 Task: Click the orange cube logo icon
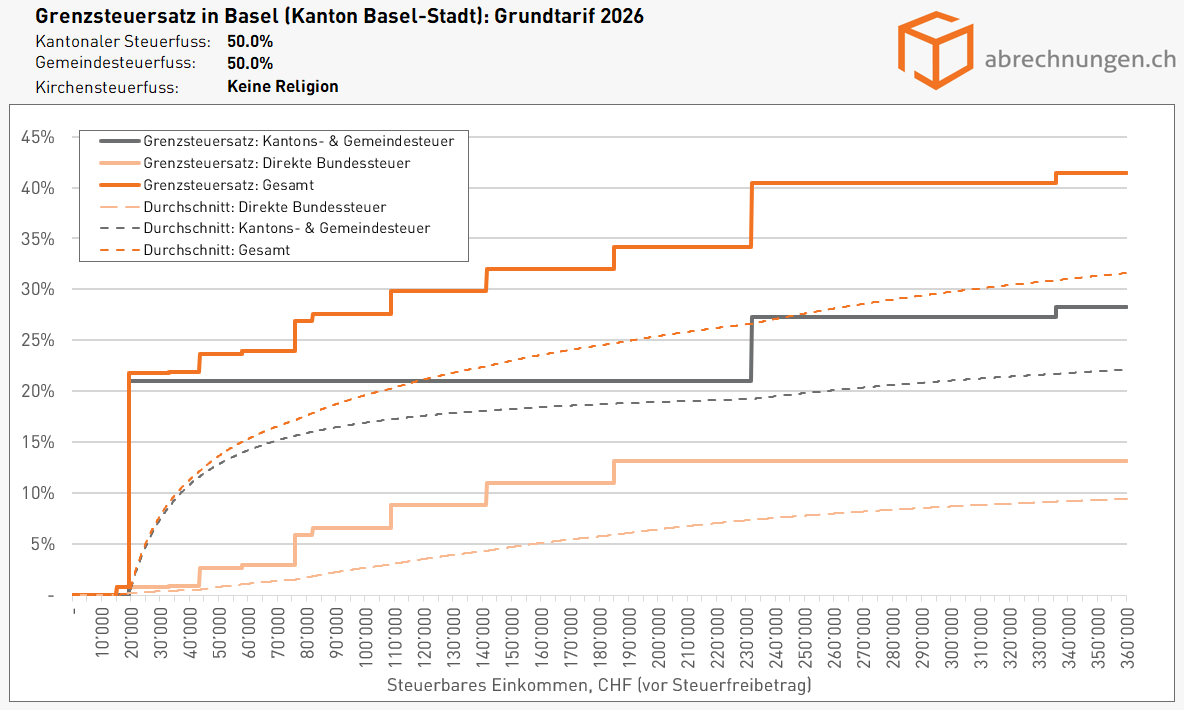(x=935, y=51)
